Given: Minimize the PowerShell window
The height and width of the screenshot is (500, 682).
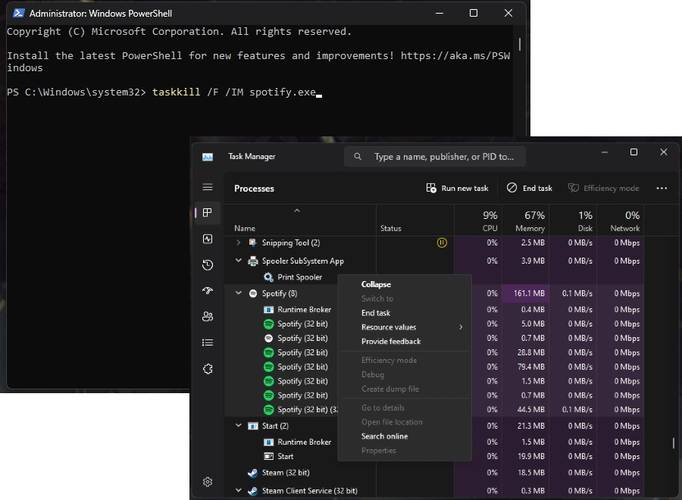Looking at the screenshot, I should pyautogui.click(x=439, y=13).
